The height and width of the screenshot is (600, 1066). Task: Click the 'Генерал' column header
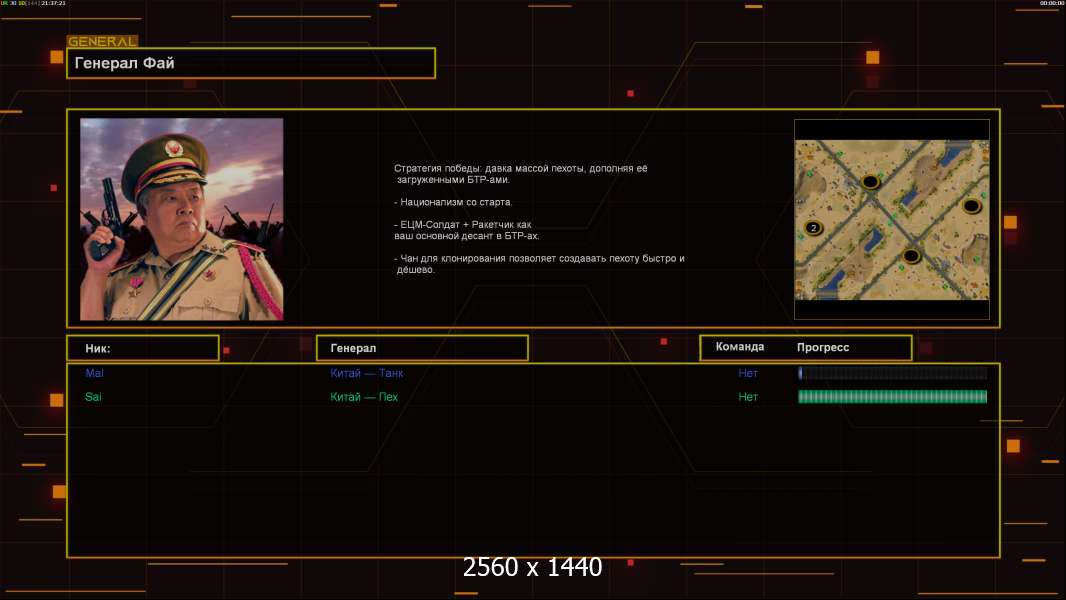point(422,348)
